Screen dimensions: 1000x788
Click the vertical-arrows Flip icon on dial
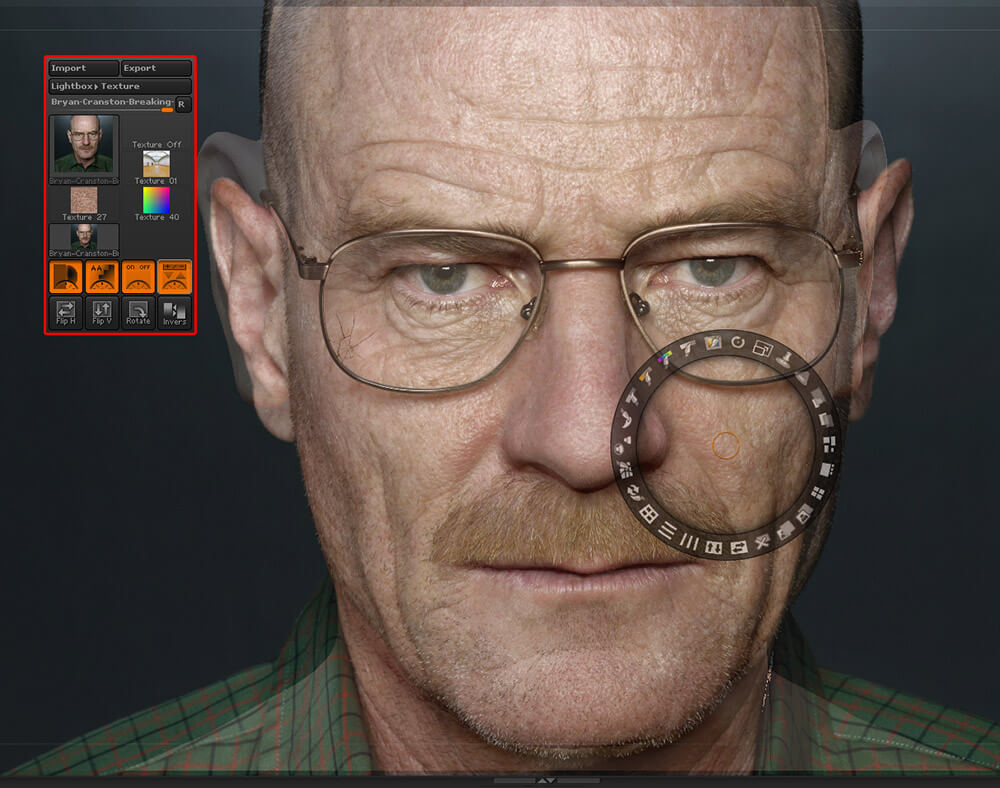[714, 548]
